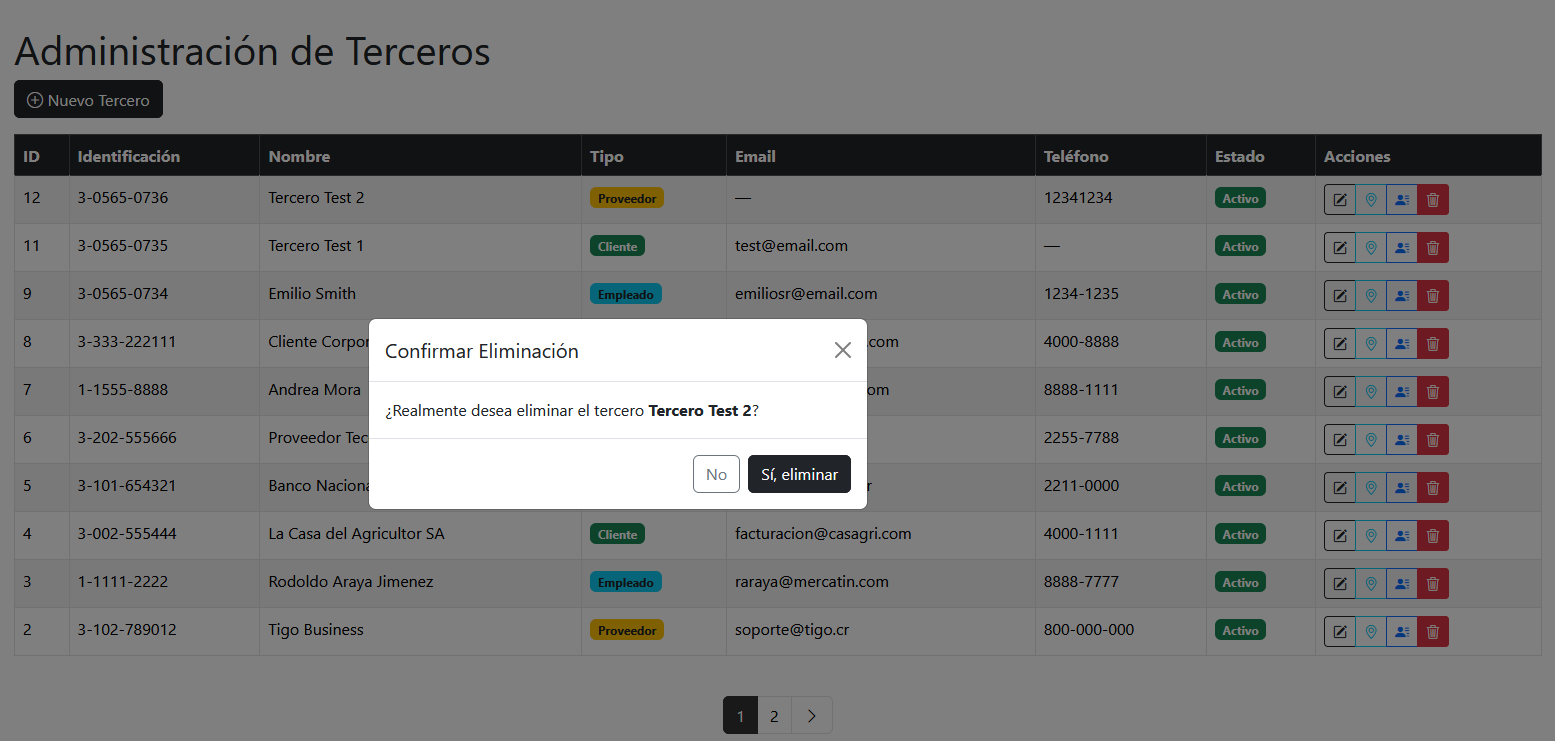Click the Nuevo Tercero button
The height and width of the screenshot is (741, 1555).
(x=88, y=100)
